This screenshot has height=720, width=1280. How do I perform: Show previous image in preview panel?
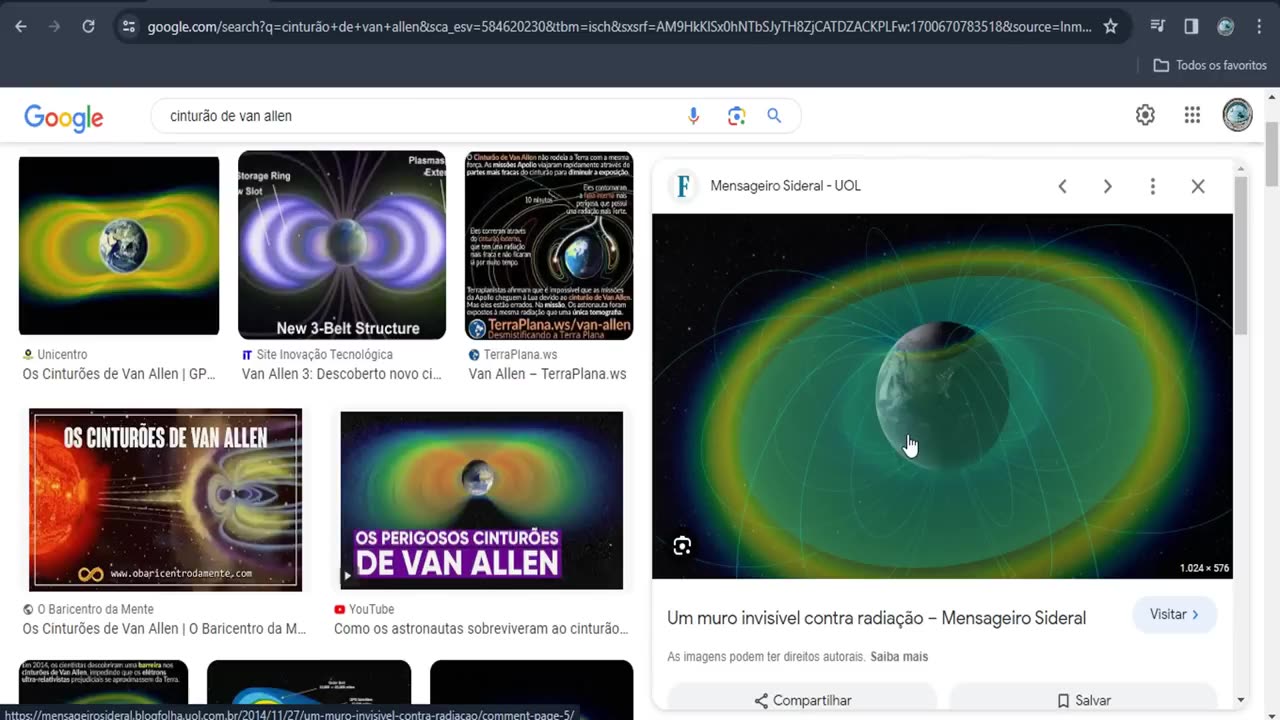1063,186
